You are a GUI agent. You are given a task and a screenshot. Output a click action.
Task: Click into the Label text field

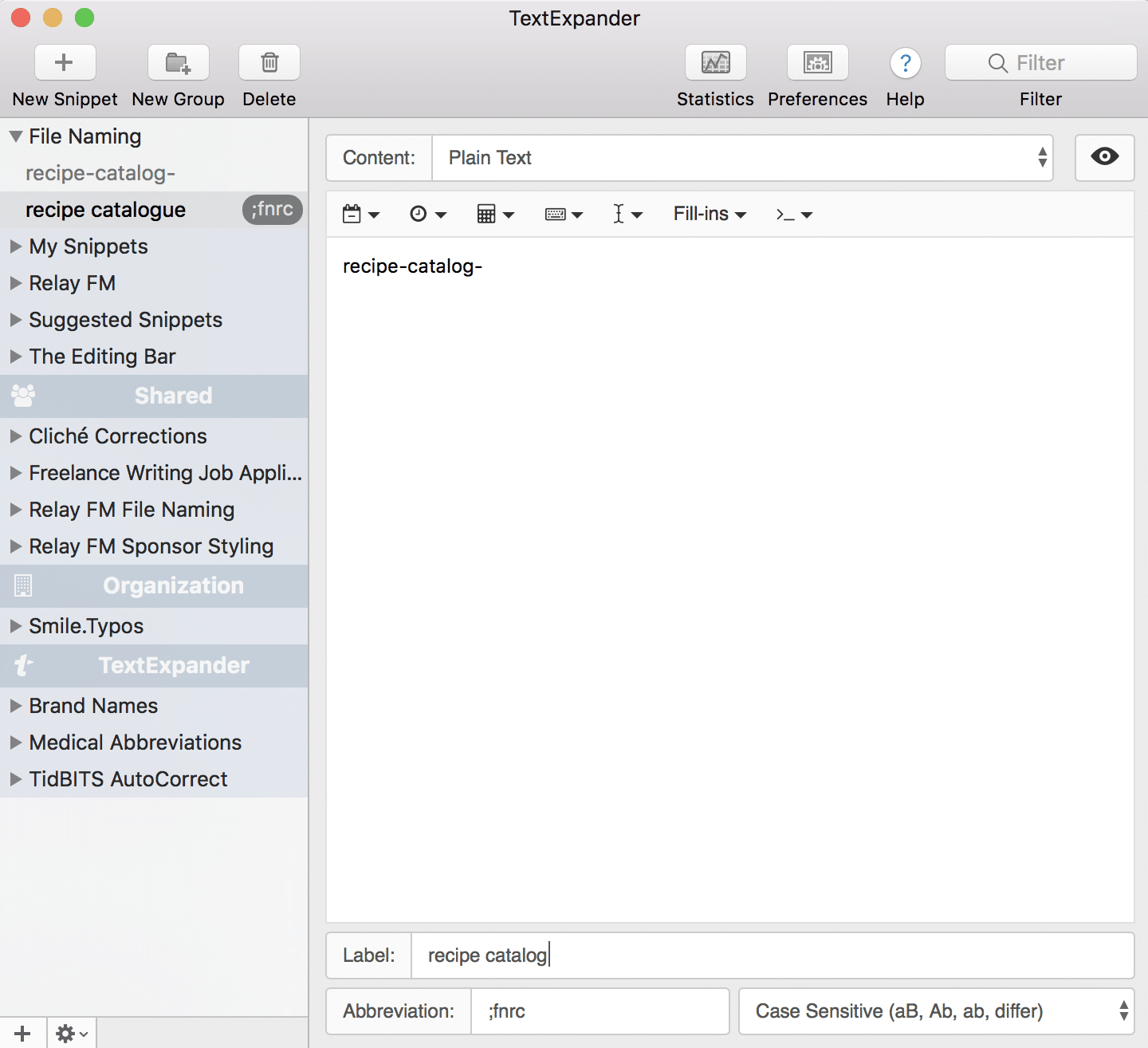click(772, 955)
